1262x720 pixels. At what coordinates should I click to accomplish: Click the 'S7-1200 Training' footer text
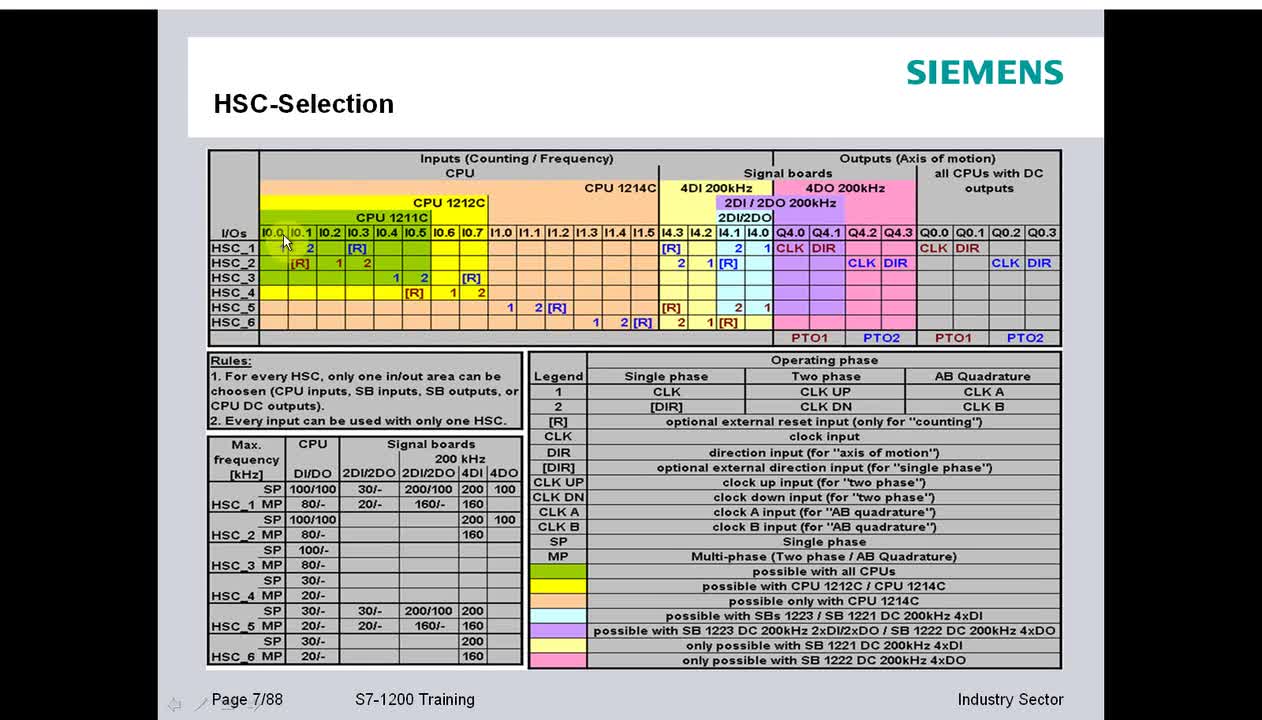coord(415,700)
